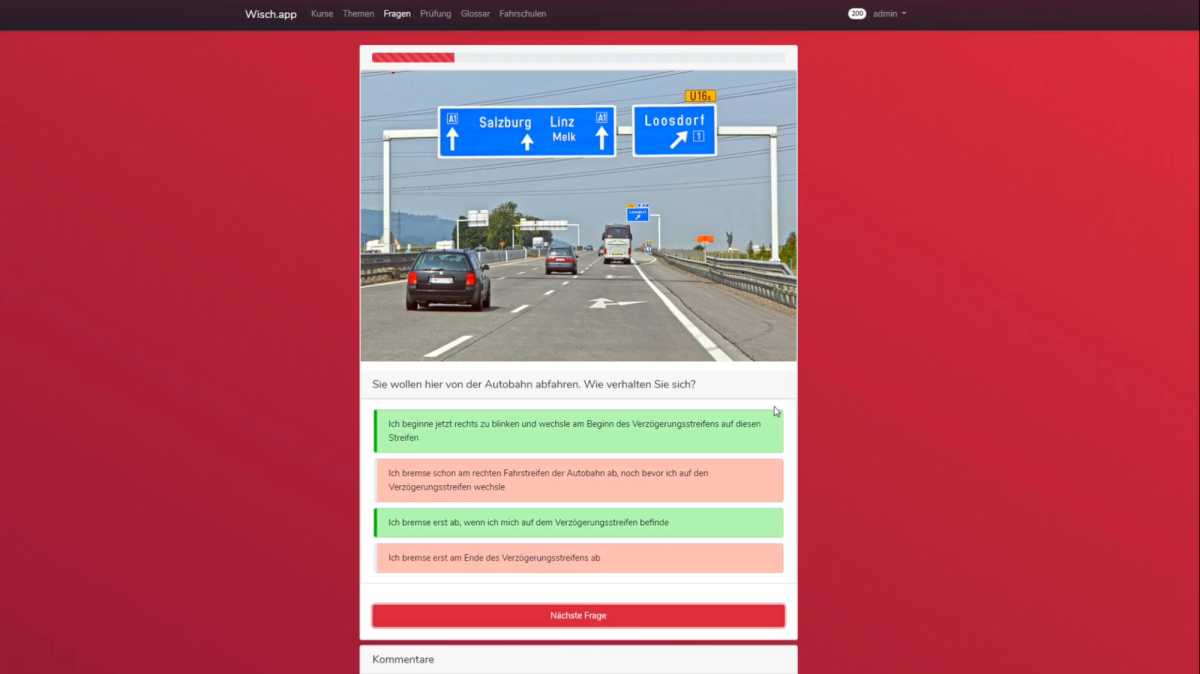This screenshot has height=674, width=1200.
Task: Select answer 'Ich bremse erst am Ende des Verzögerungsstreifens ab'
Action: click(x=579, y=558)
